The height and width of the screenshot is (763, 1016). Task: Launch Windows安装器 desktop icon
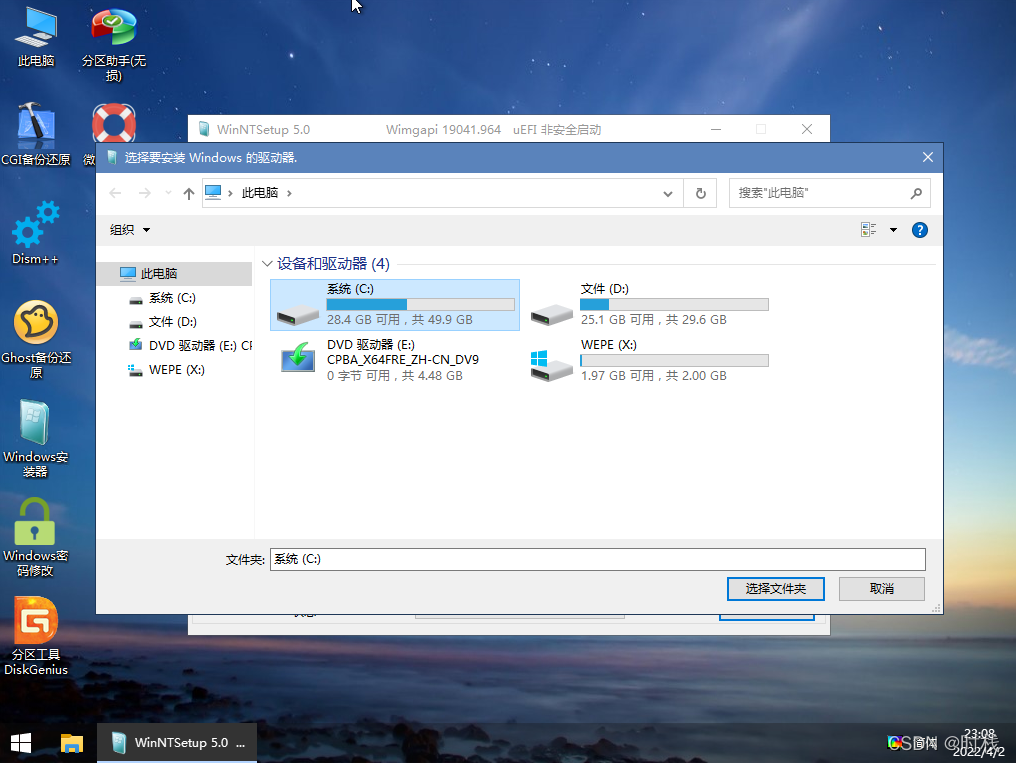[36, 438]
